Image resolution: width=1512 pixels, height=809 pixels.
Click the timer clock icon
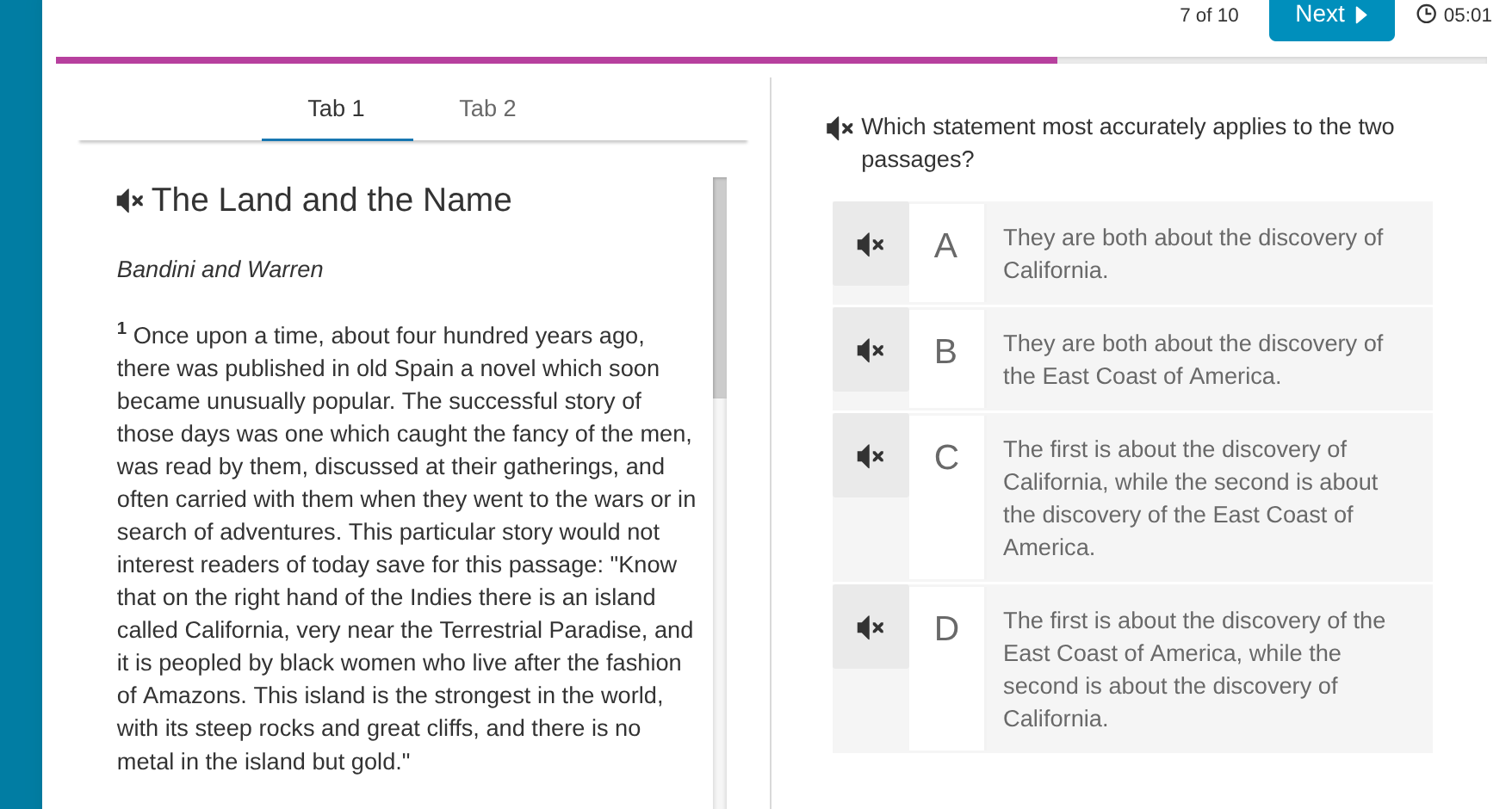click(1426, 15)
